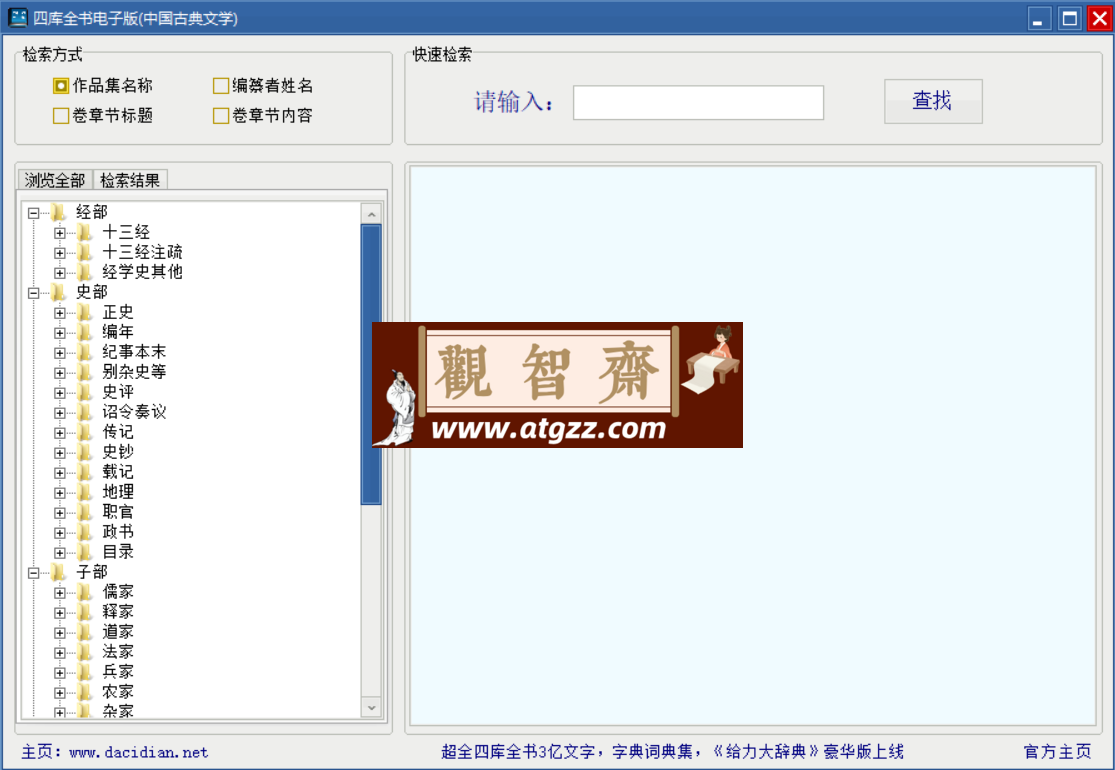Click the folder icon beside 道家
This screenshot has height=770, width=1115.
85,632
